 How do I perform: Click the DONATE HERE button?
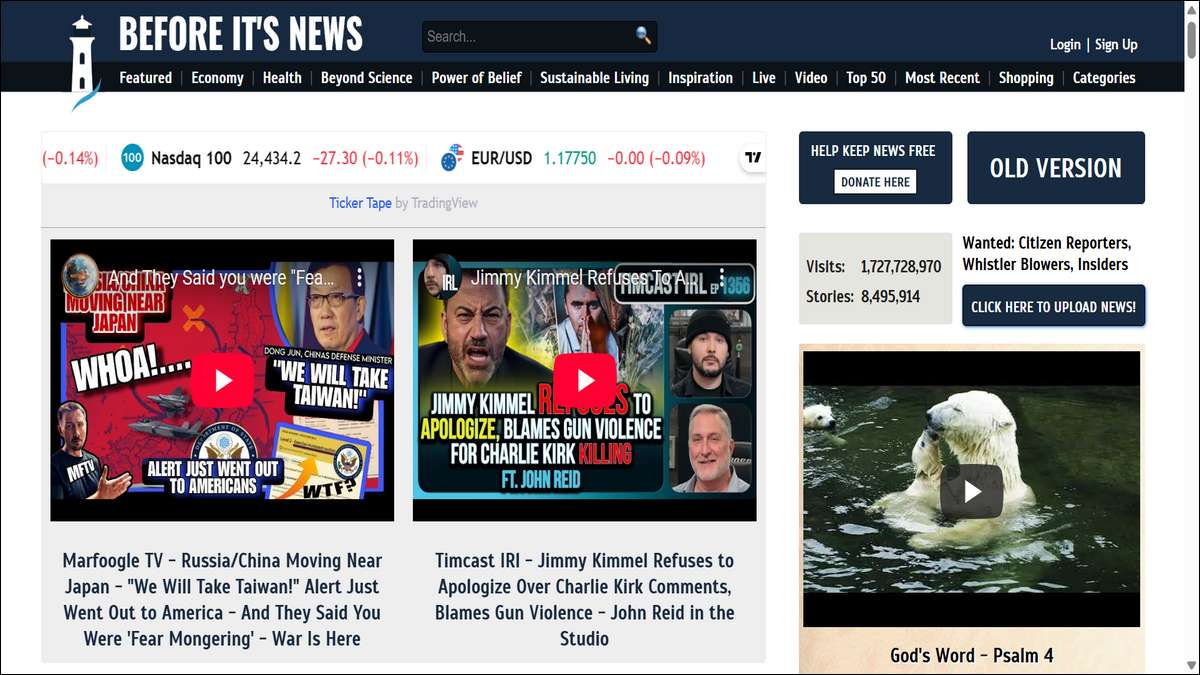coord(875,182)
